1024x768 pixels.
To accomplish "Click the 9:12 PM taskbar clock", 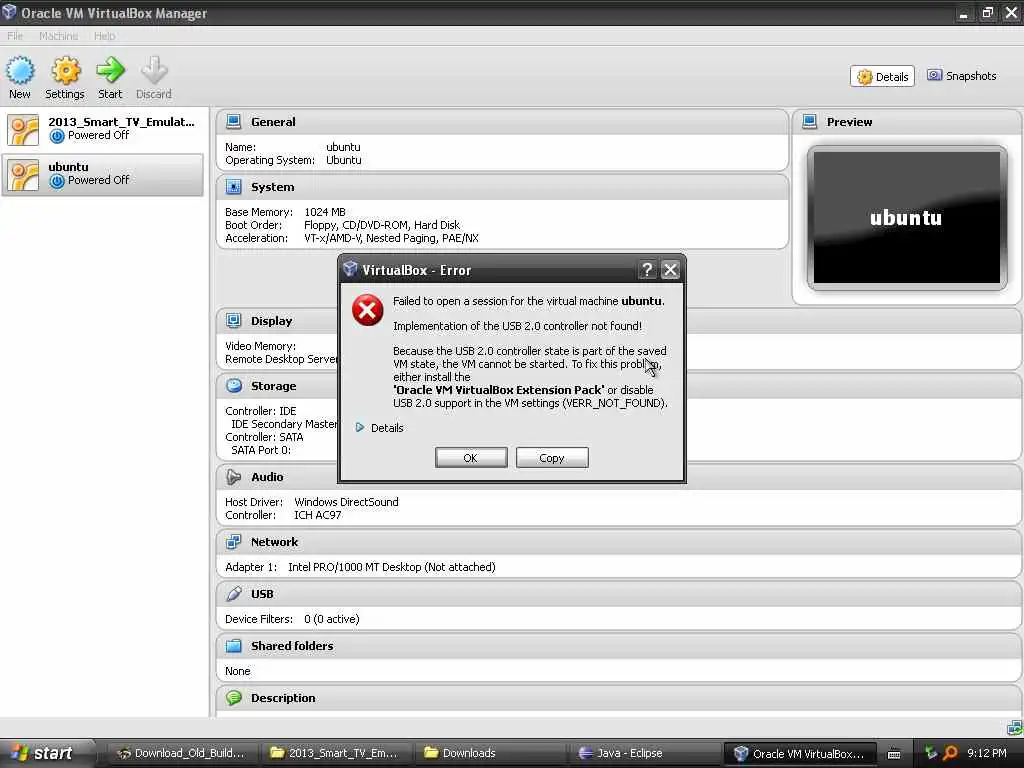I will [987, 753].
